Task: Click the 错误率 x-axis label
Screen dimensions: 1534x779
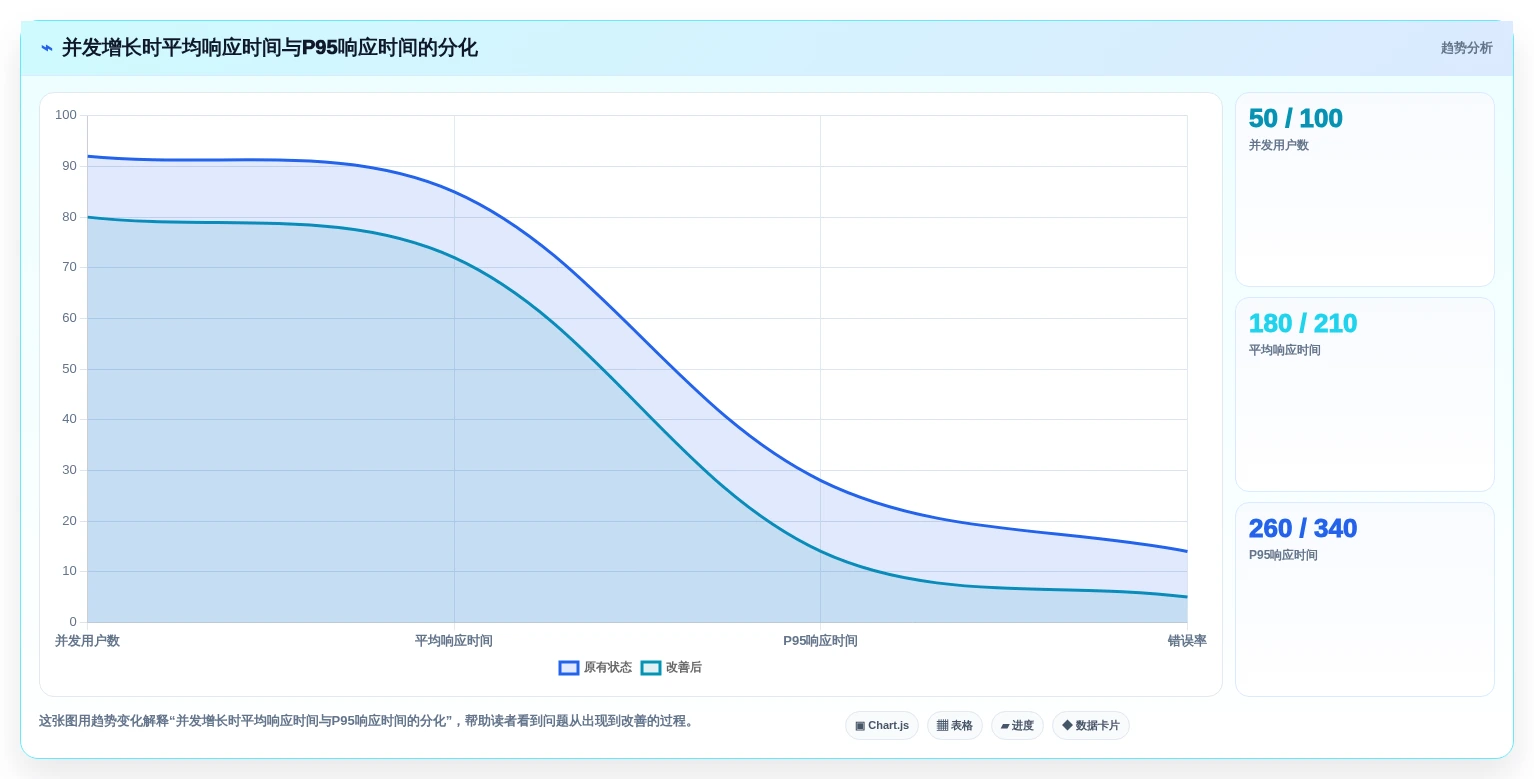Action: click(1187, 641)
